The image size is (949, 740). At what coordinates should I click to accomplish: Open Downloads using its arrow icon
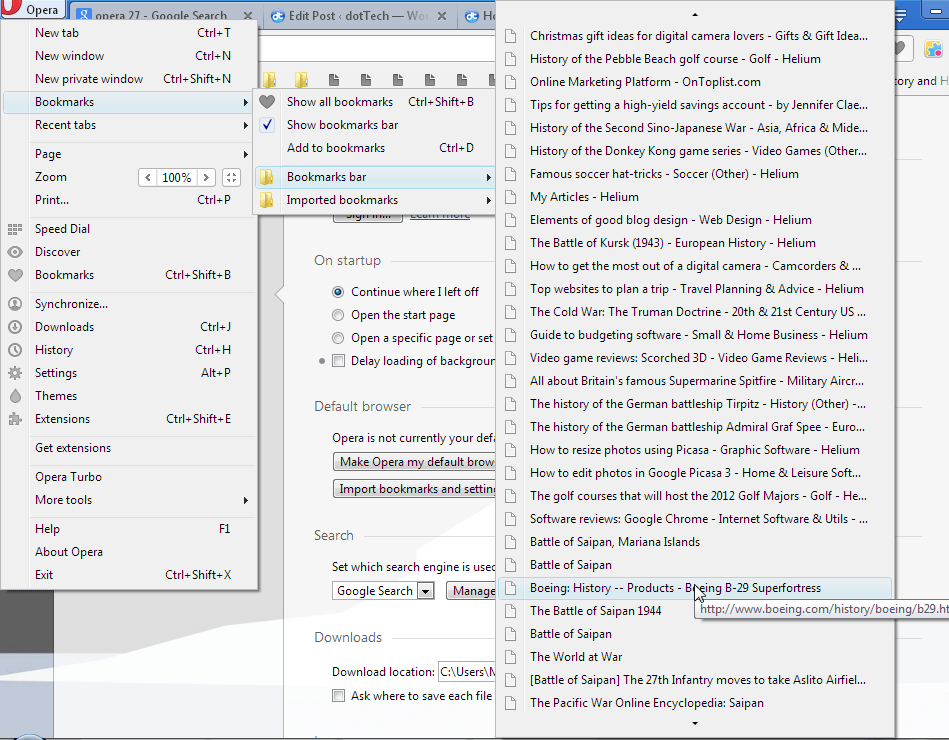click(14, 327)
